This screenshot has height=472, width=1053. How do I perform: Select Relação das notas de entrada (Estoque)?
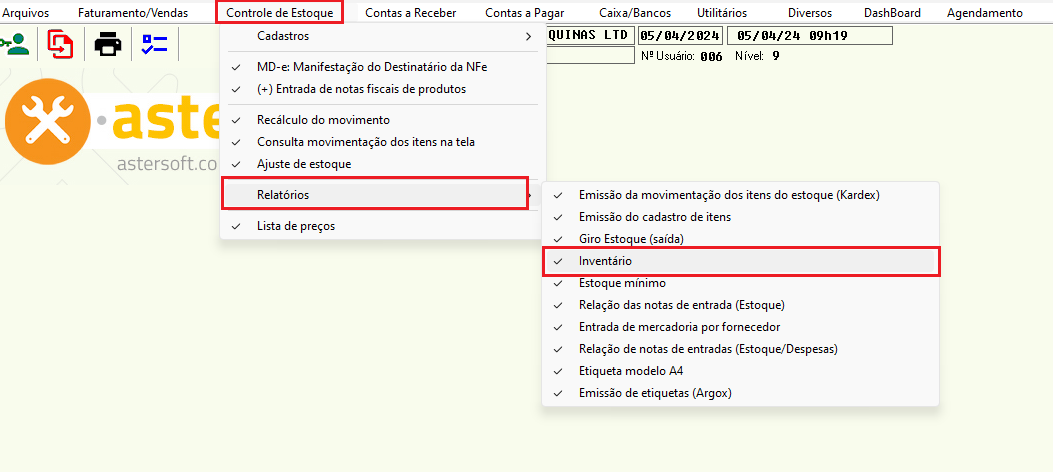[x=741, y=305]
